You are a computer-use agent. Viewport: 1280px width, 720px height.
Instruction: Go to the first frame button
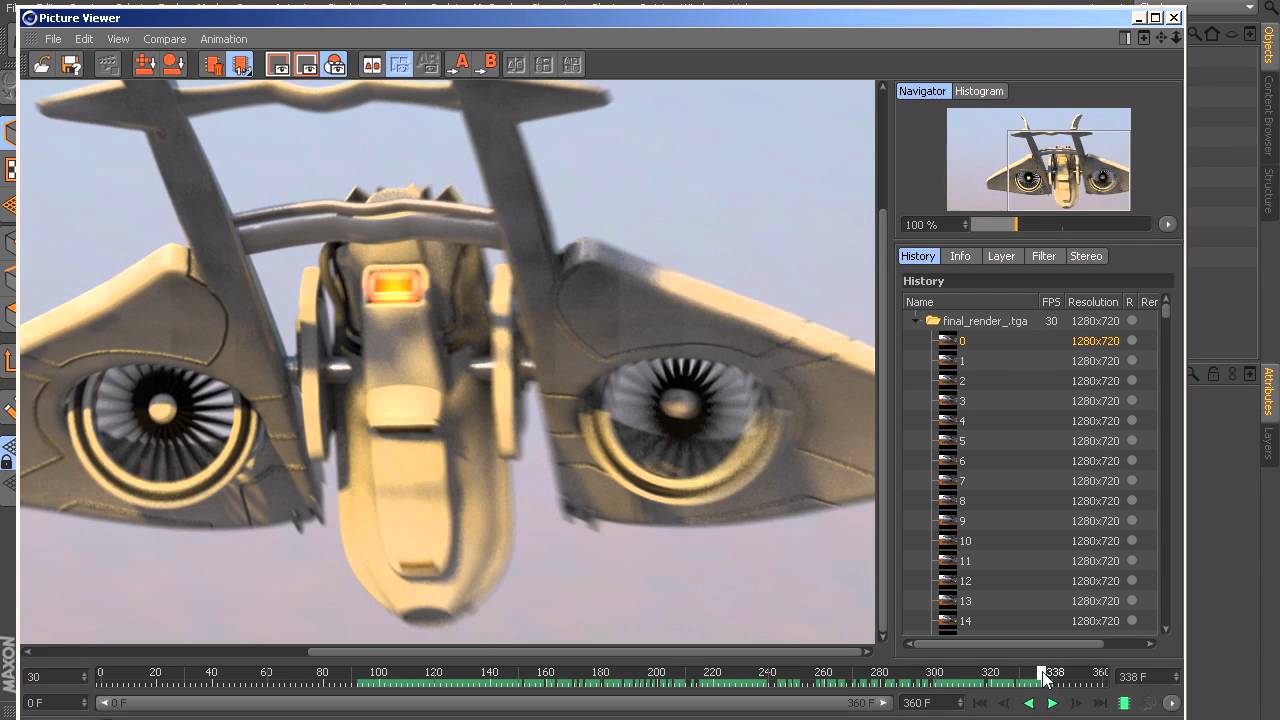point(980,703)
